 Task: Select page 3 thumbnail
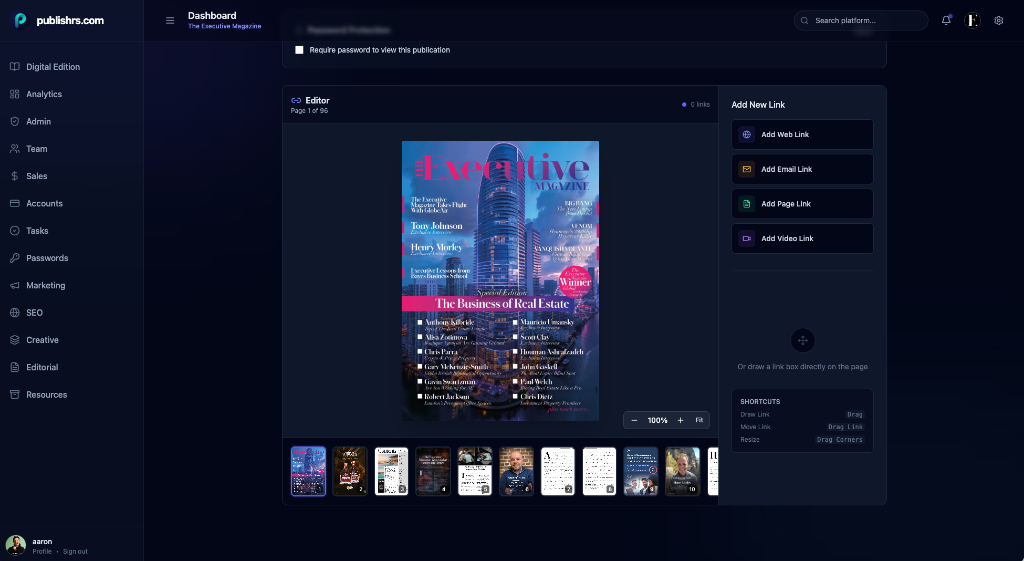pos(392,472)
